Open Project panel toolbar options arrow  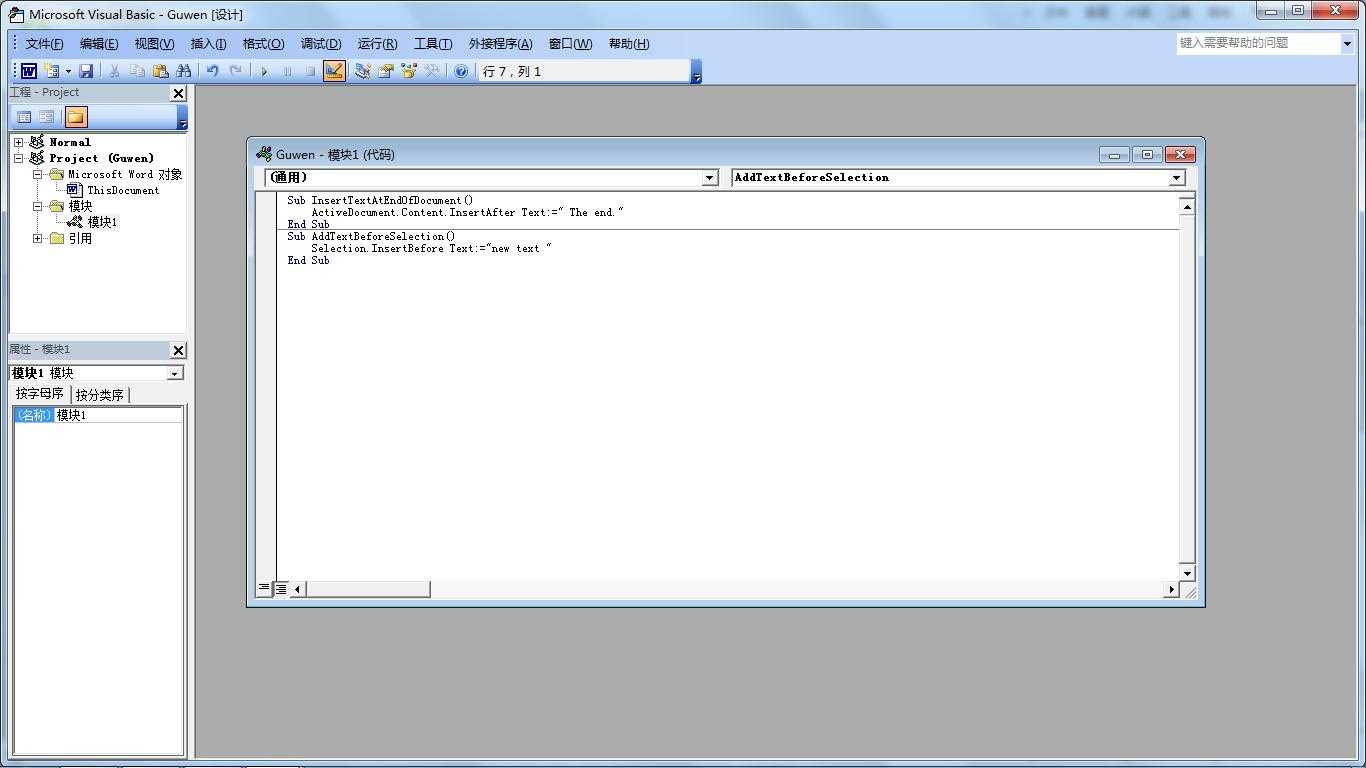click(182, 118)
